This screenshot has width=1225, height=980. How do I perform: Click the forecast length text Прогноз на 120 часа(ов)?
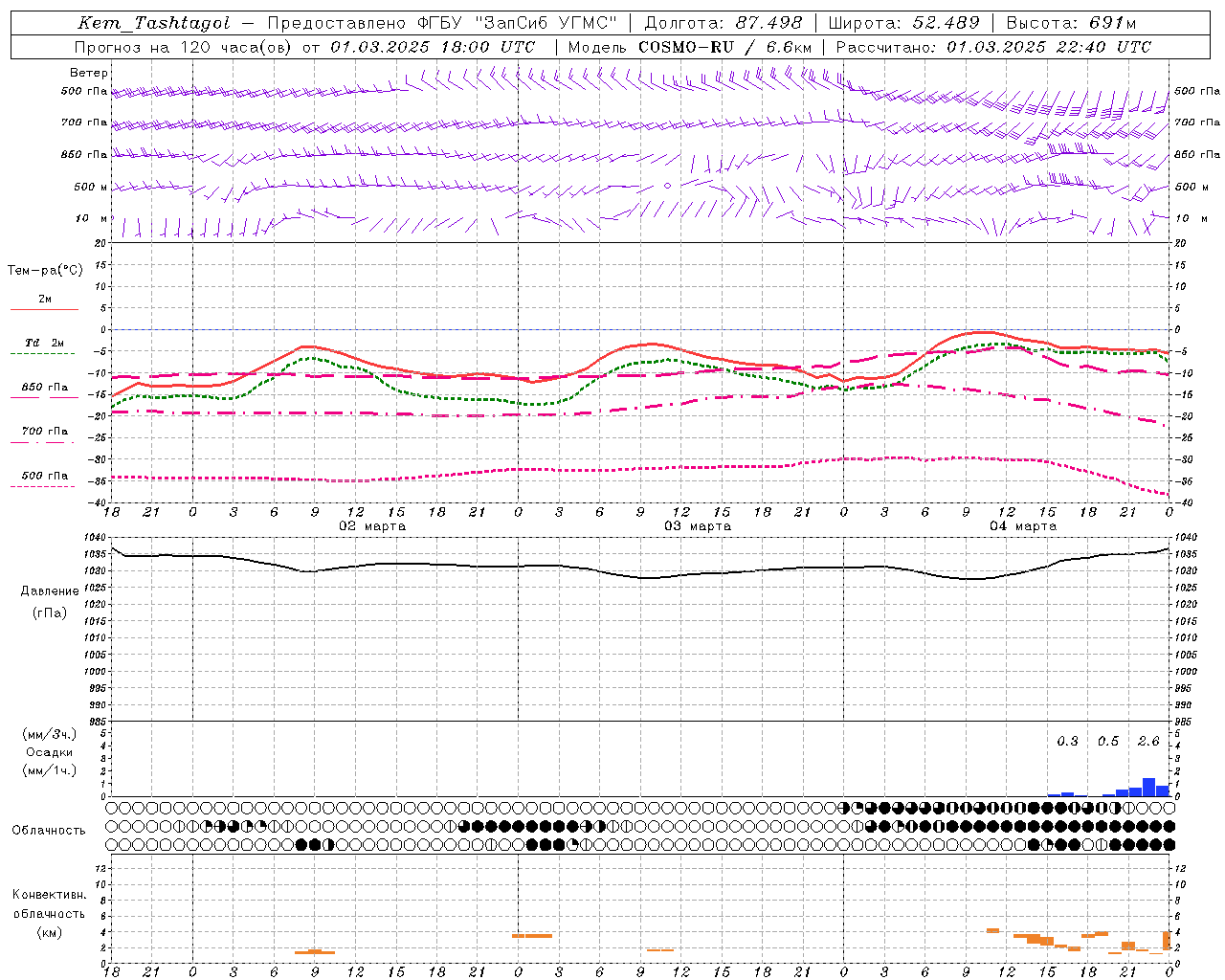tap(185, 47)
